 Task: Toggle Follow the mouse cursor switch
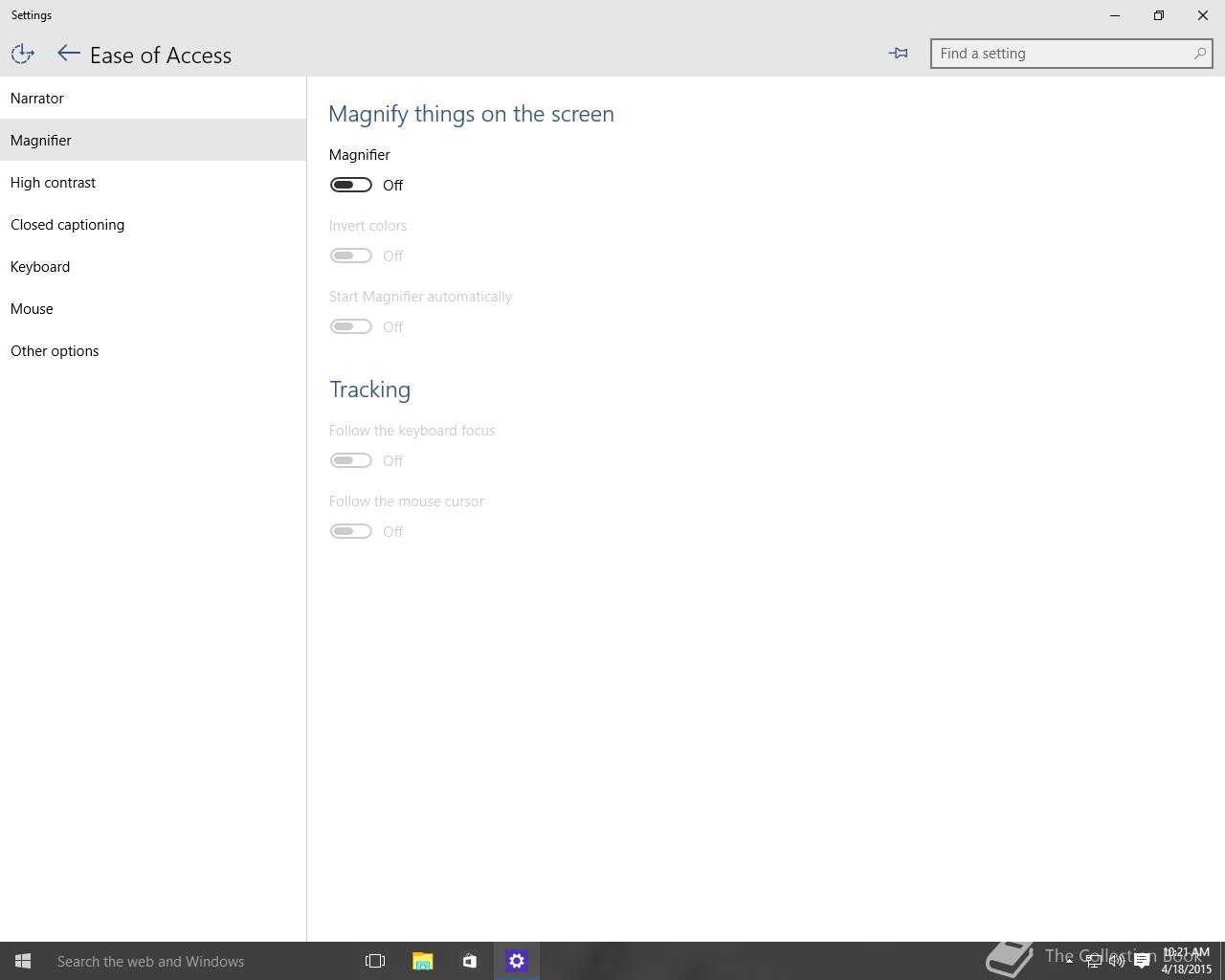coord(350,531)
